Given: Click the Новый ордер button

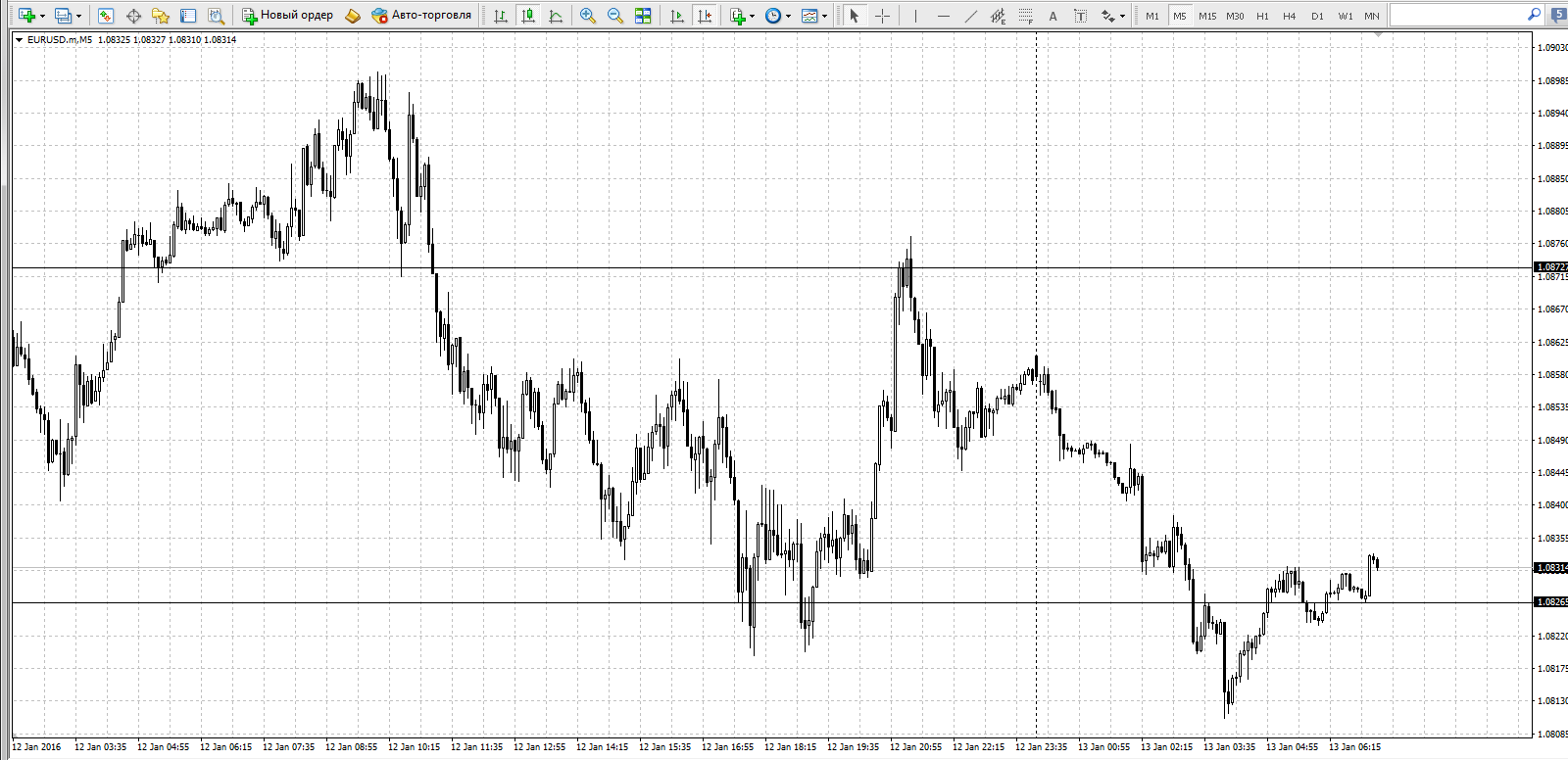Looking at the screenshot, I should click(x=288, y=16).
